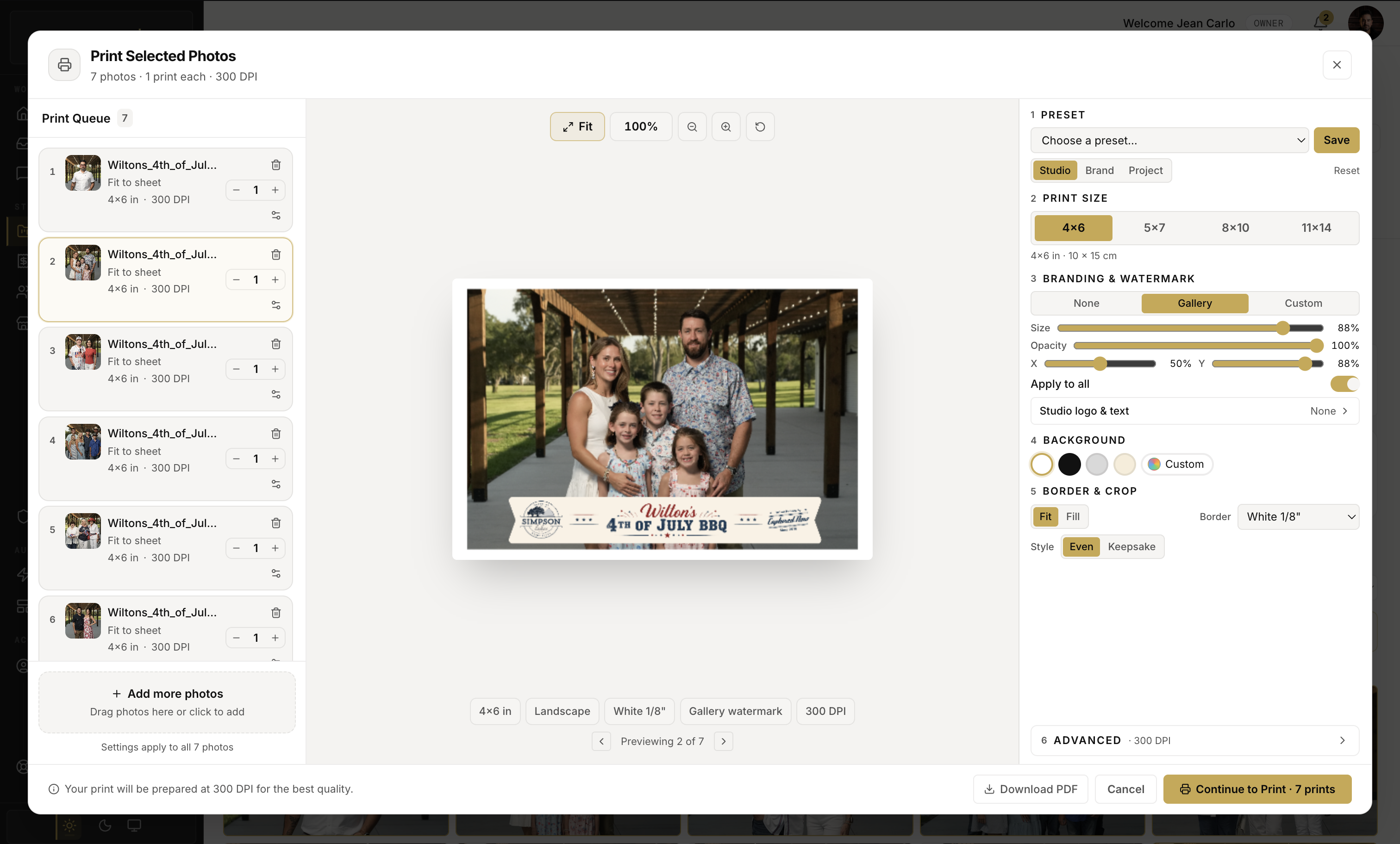Image resolution: width=1400 pixels, height=844 pixels.
Task: Select the 8×10 print size
Action: [1235, 228]
